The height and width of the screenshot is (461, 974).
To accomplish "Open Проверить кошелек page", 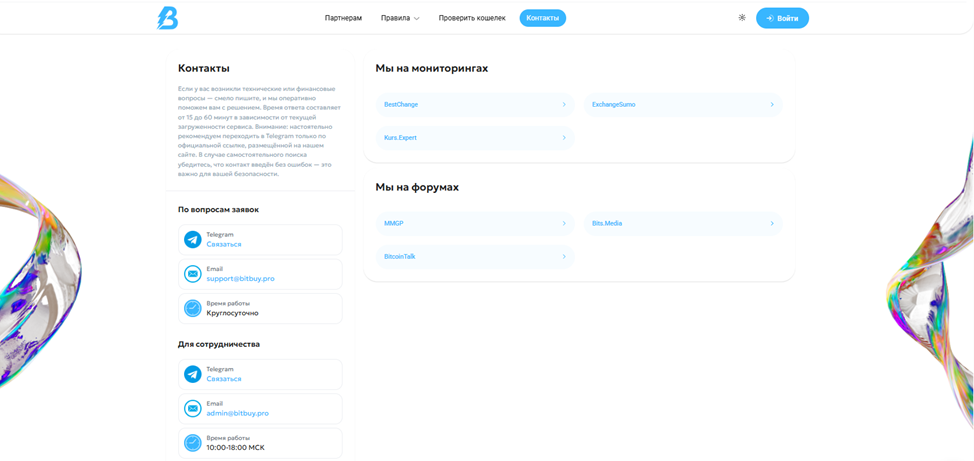I will click(472, 18).
